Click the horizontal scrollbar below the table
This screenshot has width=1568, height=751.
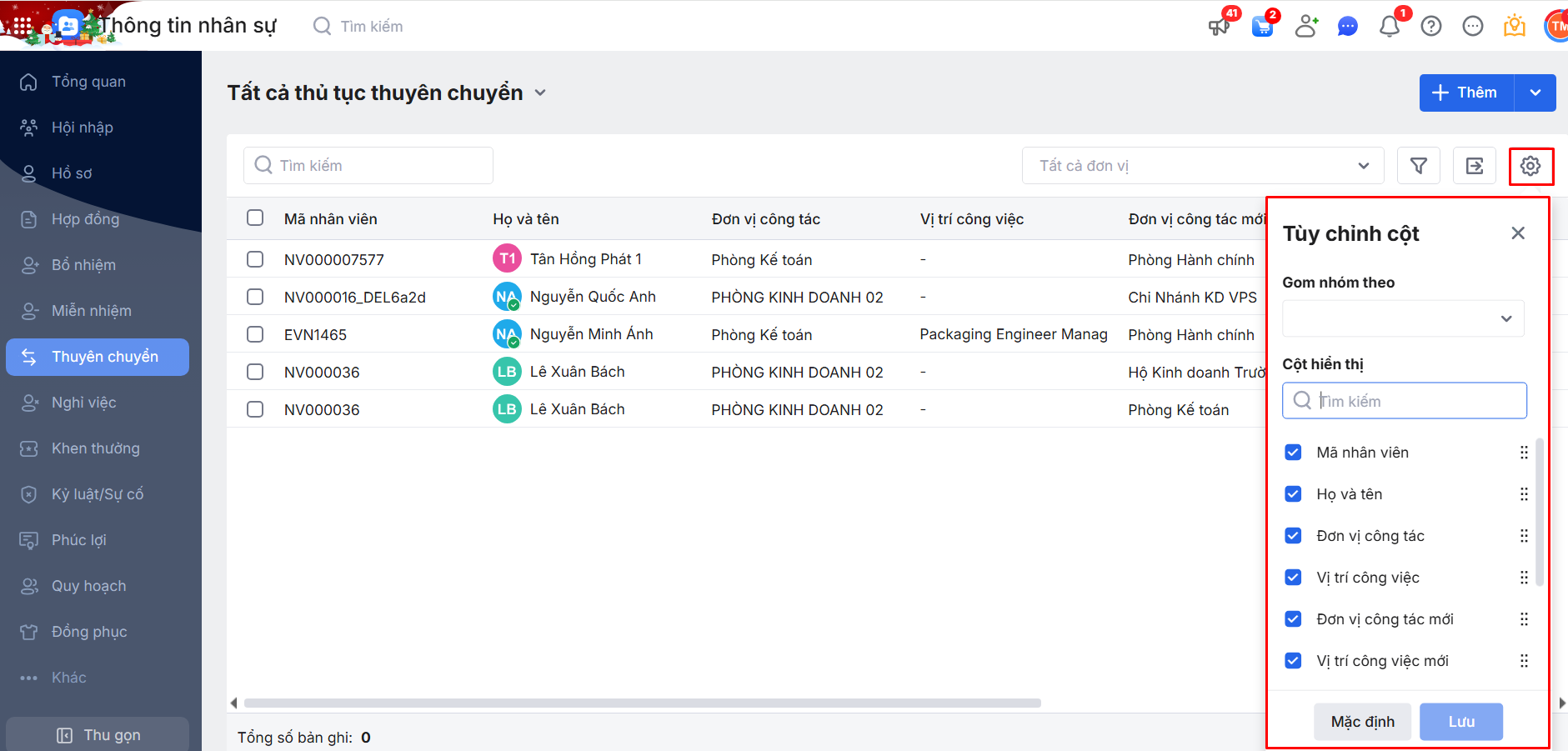click(642, 703)
